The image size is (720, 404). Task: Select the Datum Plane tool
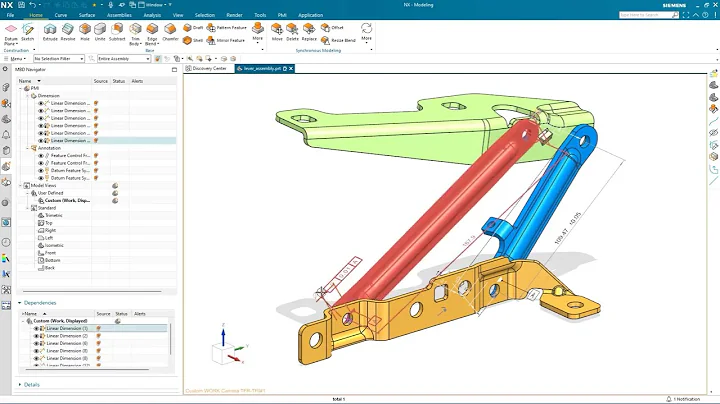(11, 34)
